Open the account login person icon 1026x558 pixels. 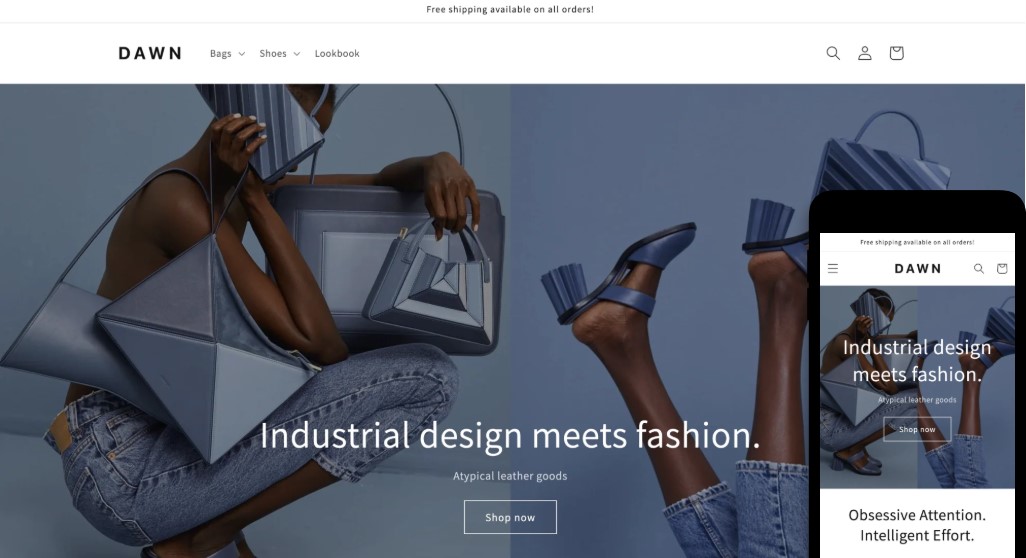point(864,53)
